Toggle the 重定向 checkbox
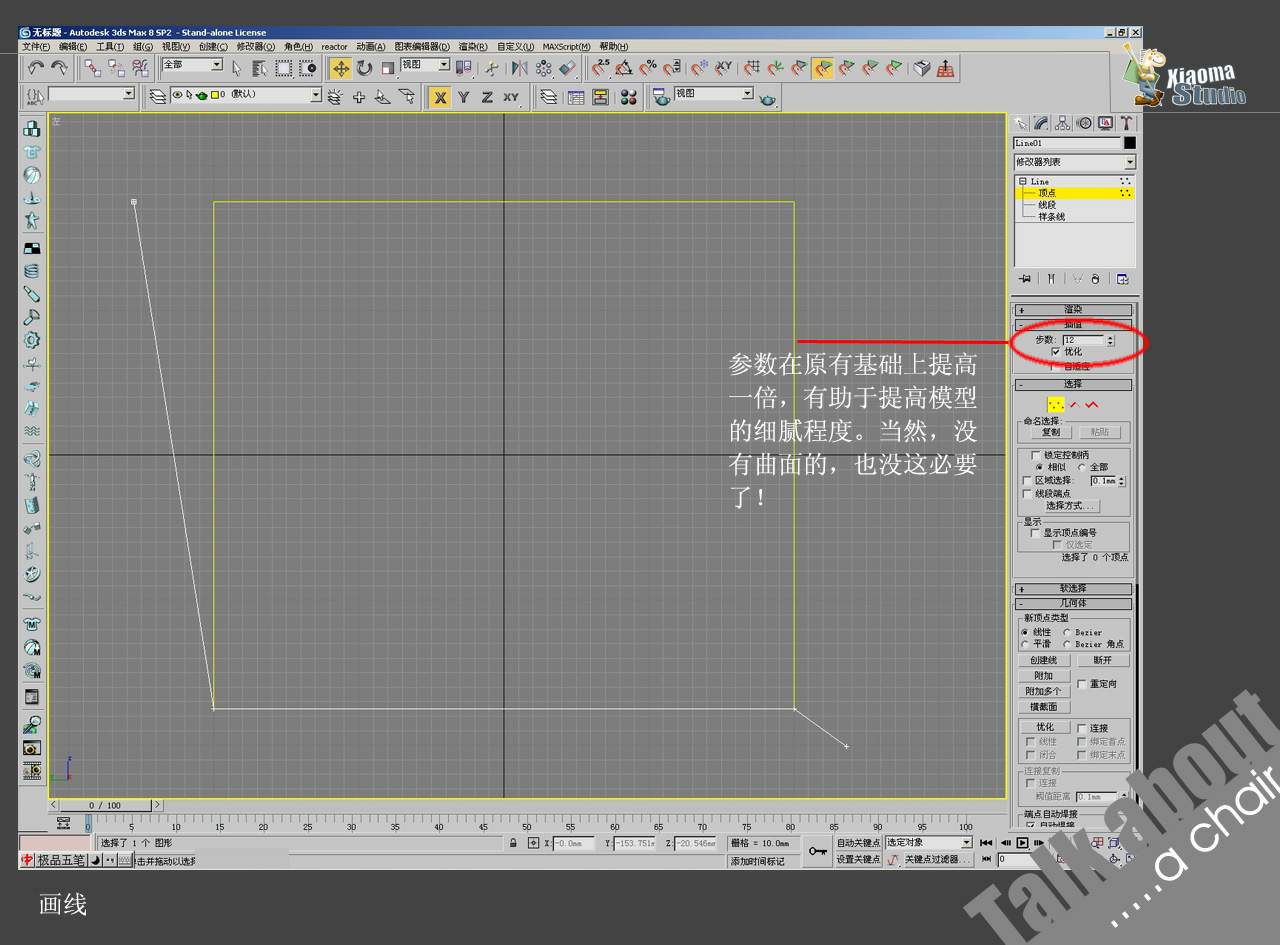Image resolution: width=1280 pixels, height=945 pixels. coord(1082,684)
